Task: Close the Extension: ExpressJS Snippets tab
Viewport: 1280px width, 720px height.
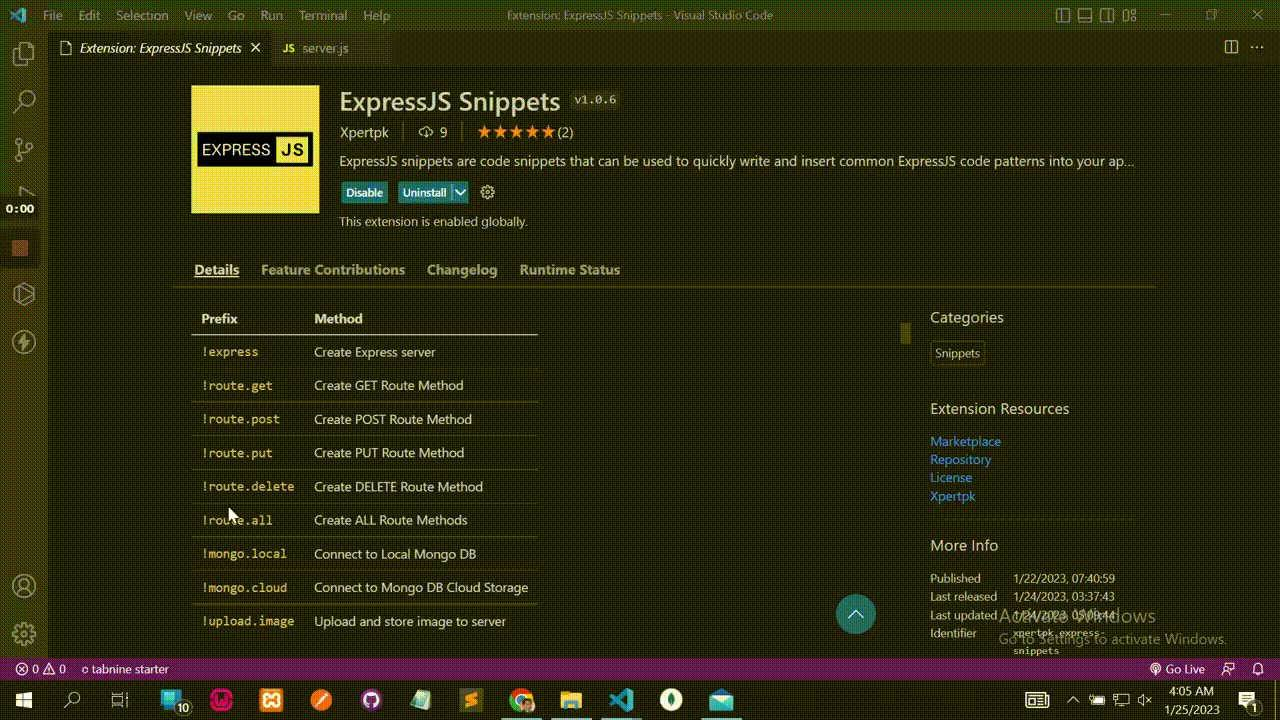Action: click(x=256, y=48)
